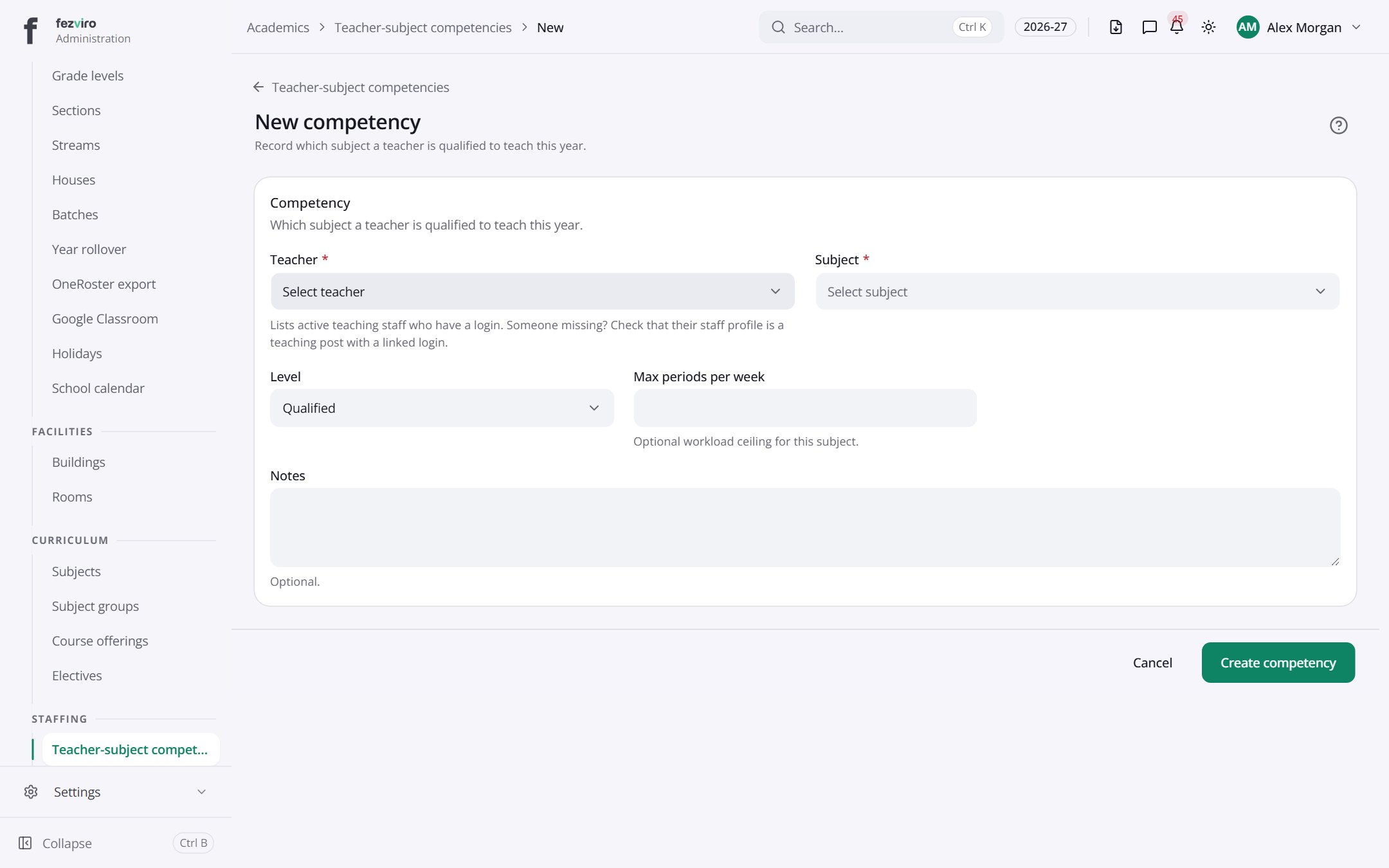Click the Cancel button

coord(1152,662)
